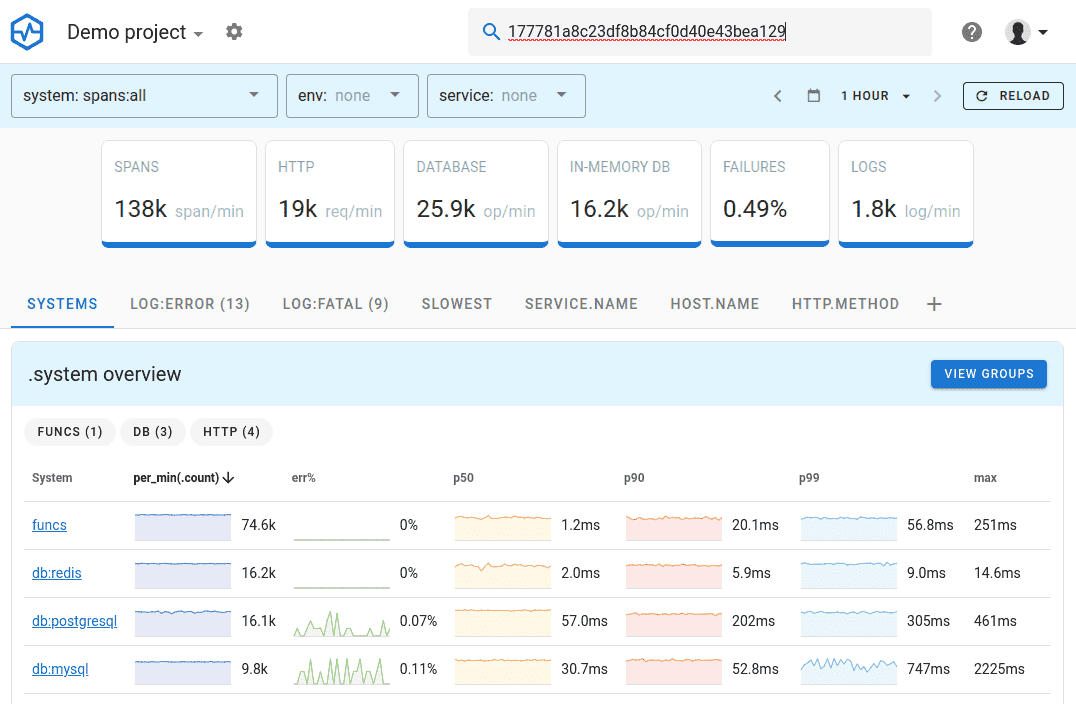Open project settings via gear icon

click(x=233, y=31)
